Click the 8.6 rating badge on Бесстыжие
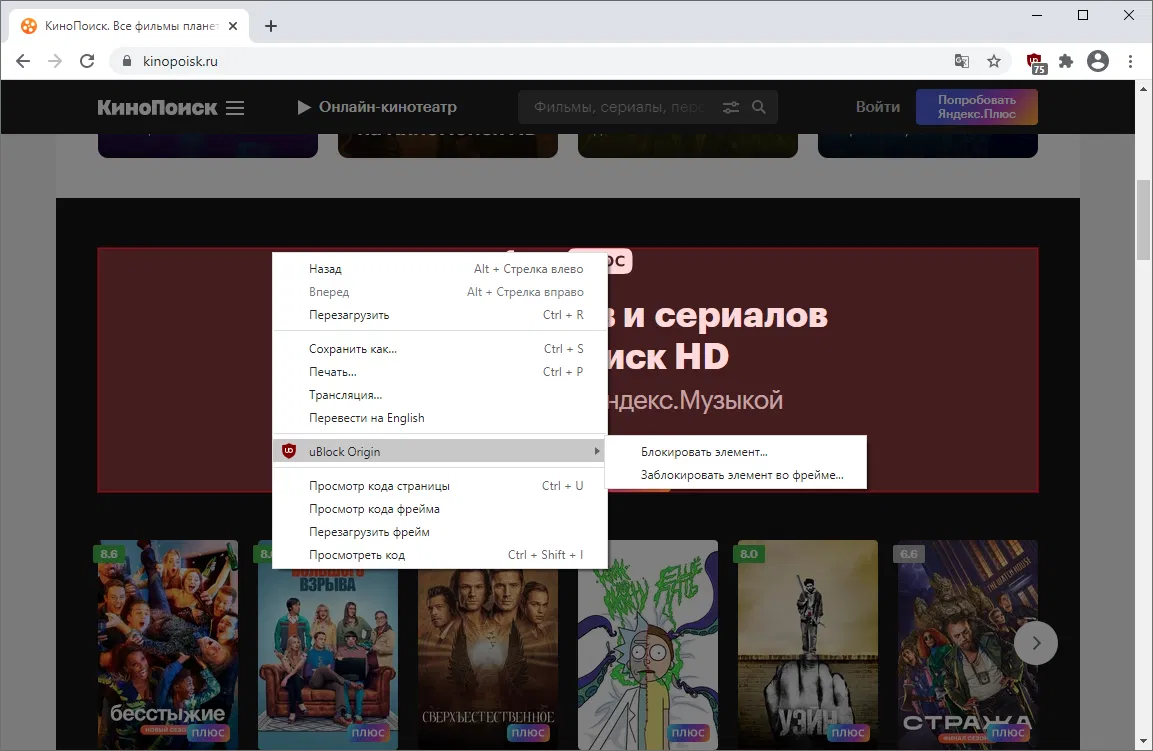Viewport: 1153px width, 751px height. 109,554
